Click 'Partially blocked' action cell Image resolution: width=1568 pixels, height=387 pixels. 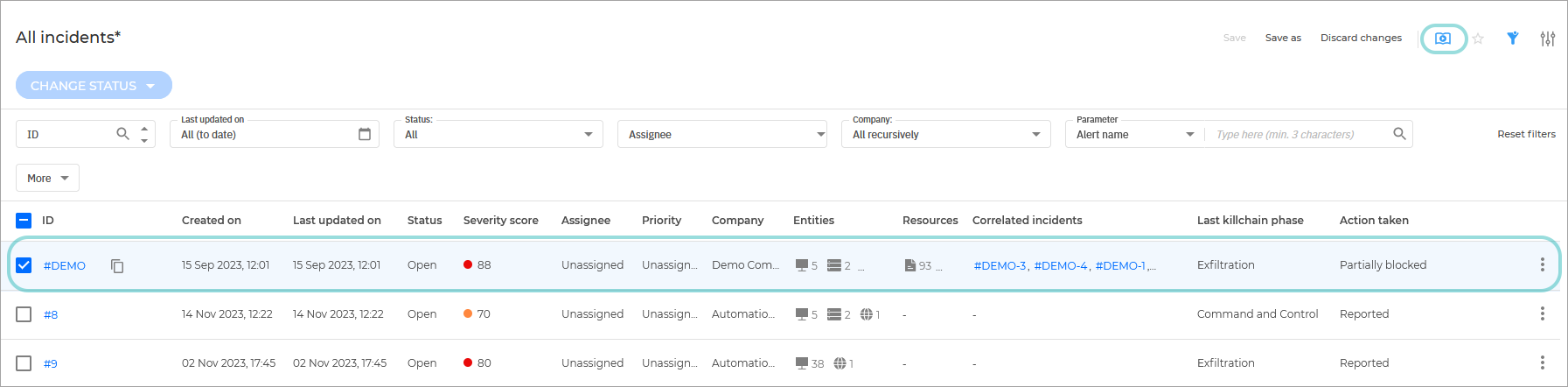coord(1383,264)
